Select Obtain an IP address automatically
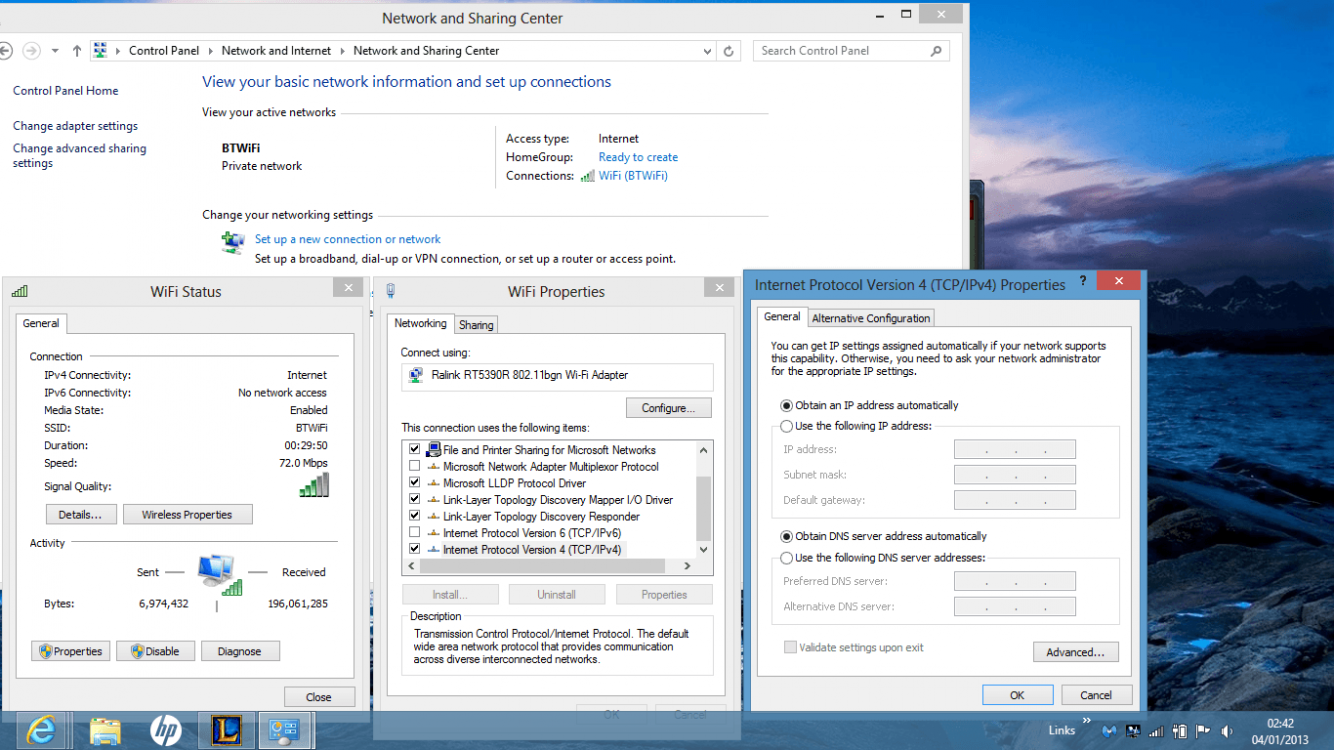The image size is (1334, 750). [x=787, y=406]
